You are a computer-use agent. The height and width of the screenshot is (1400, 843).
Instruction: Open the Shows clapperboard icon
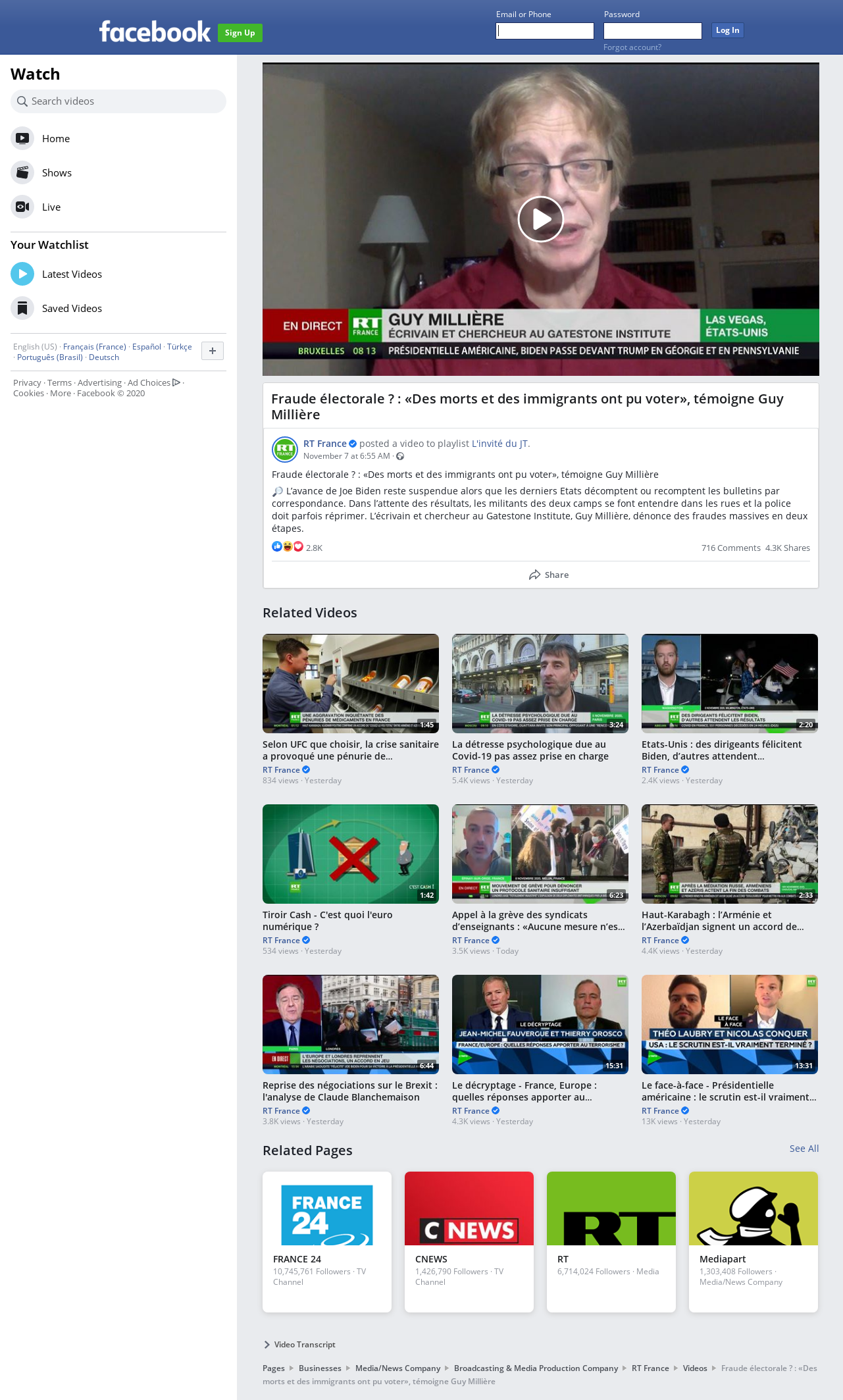tap(22, 172)
